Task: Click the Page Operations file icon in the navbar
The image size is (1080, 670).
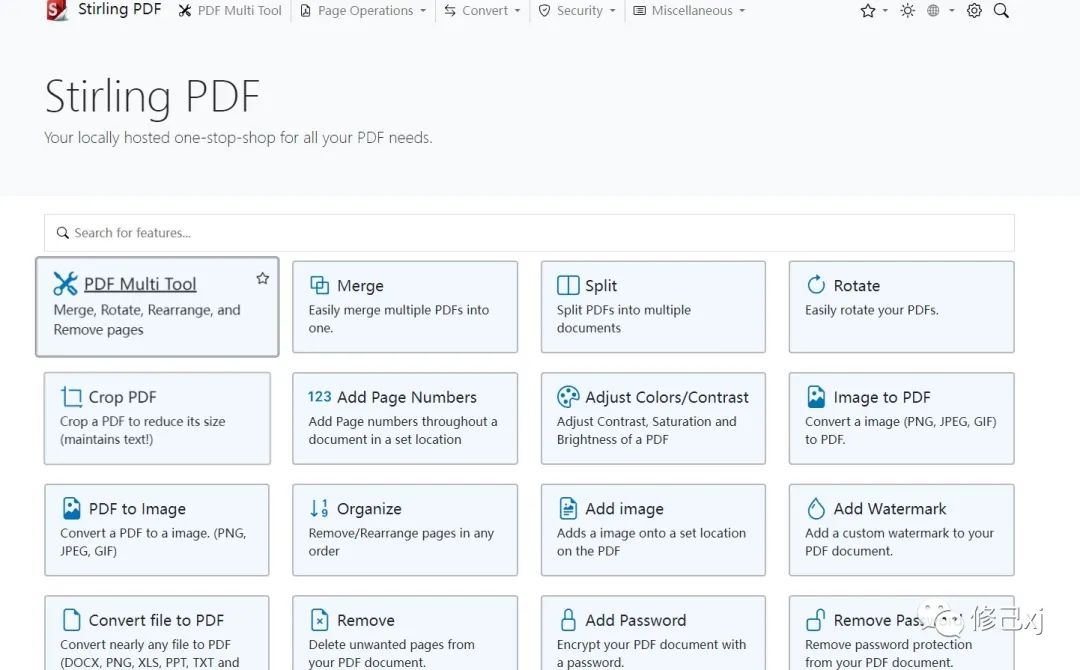Action: click(305, 10)
